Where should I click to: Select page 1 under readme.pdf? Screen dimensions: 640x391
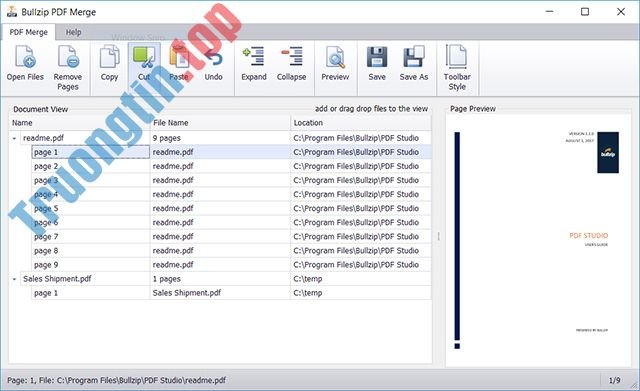[x=232, y=152]
